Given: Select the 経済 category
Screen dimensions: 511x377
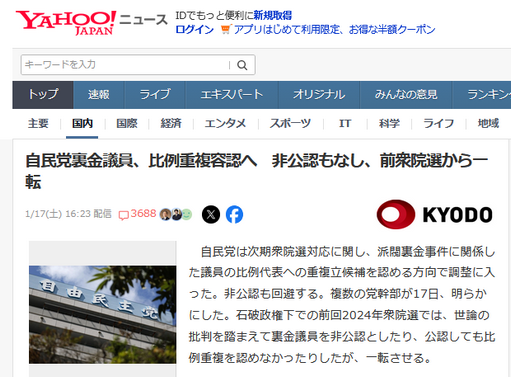Looking at the screenshot, I should pos(171,124).
